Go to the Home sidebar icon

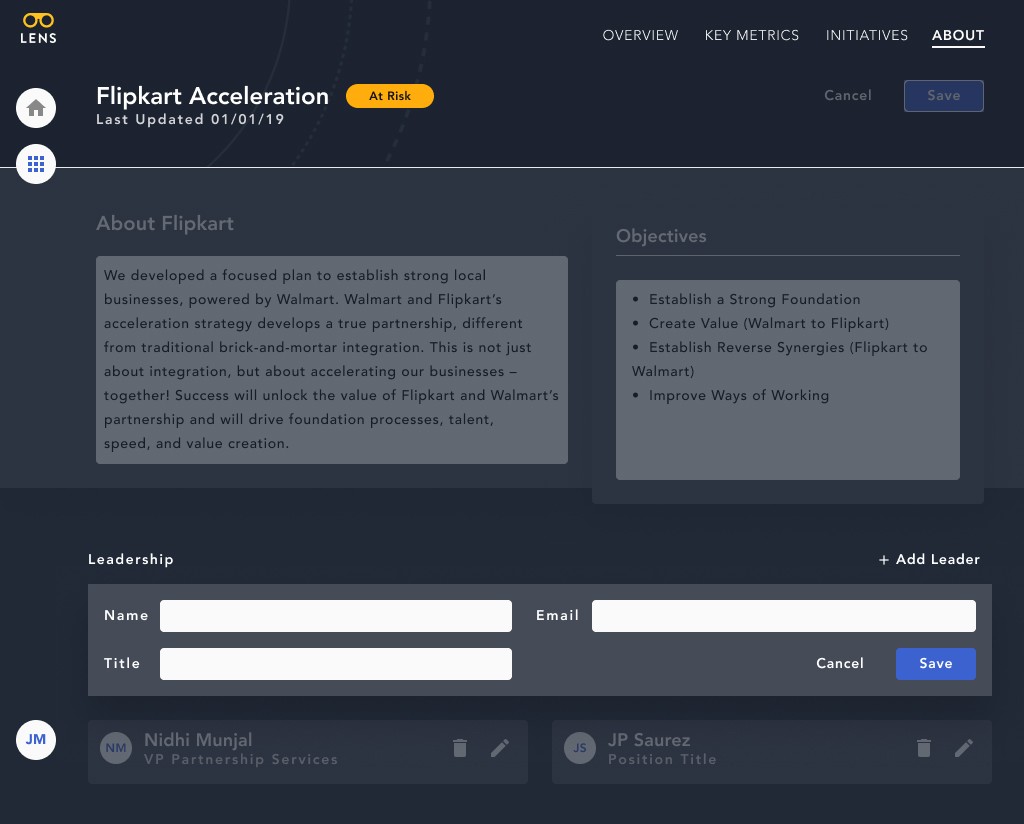[36, 108]
